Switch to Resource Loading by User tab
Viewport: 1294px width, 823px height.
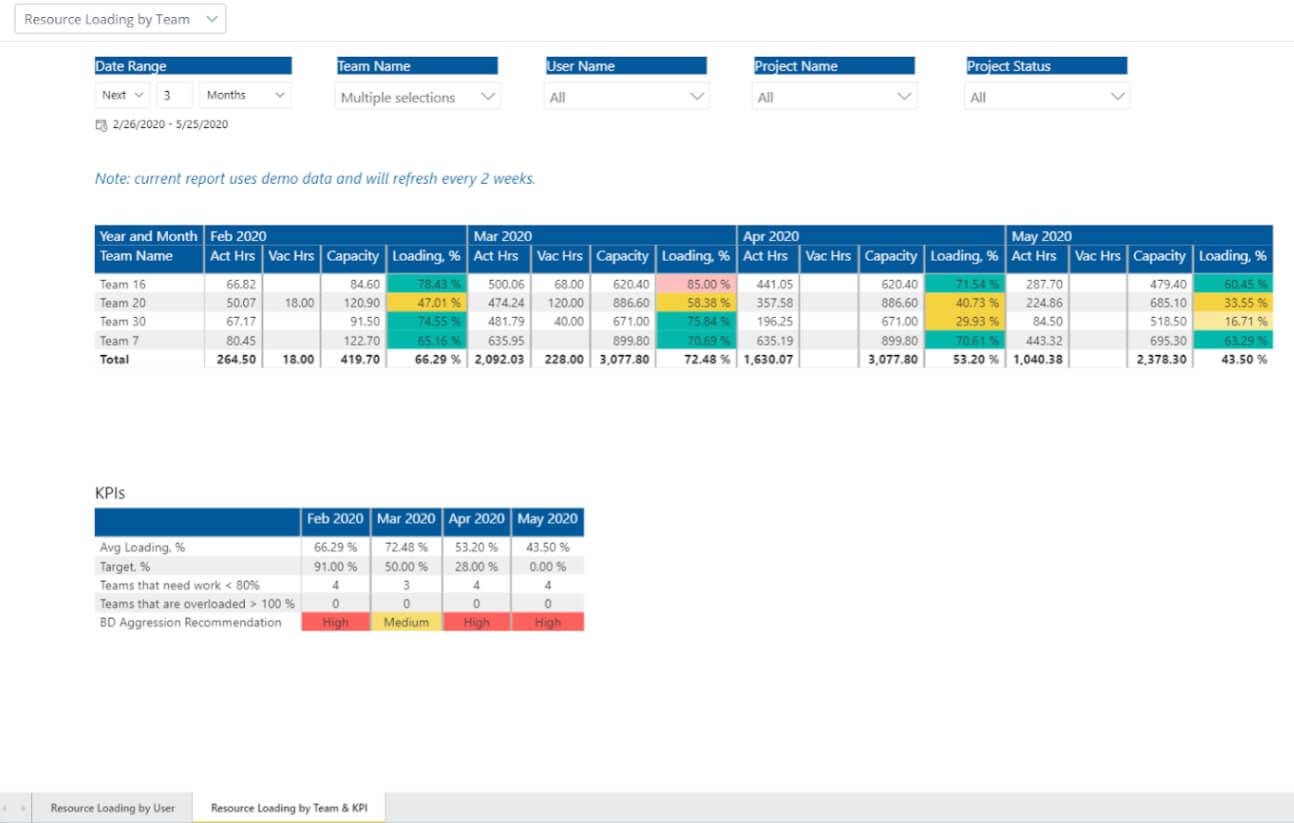click(113, 808)
